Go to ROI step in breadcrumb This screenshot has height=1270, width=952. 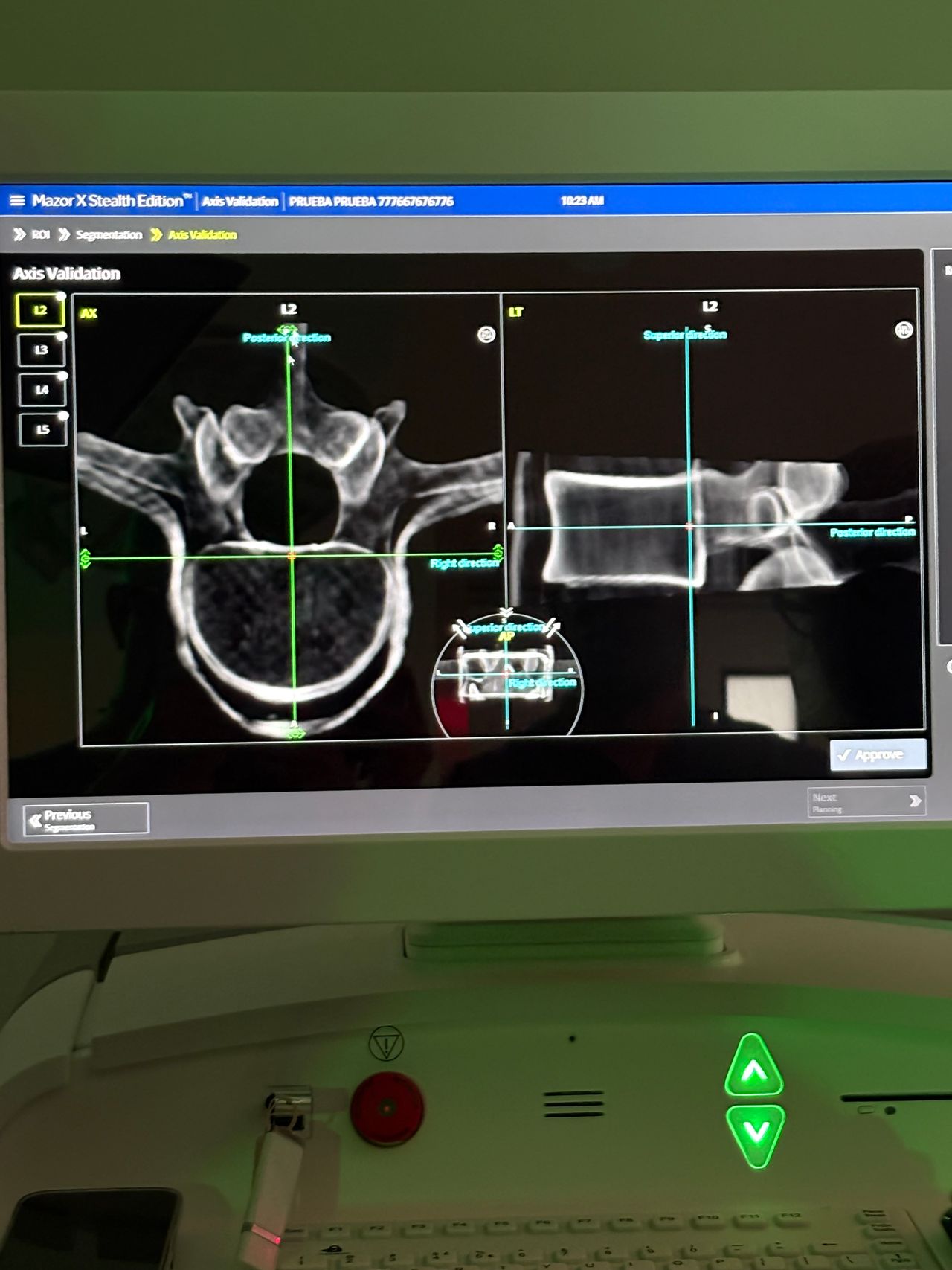coord(39,235)
